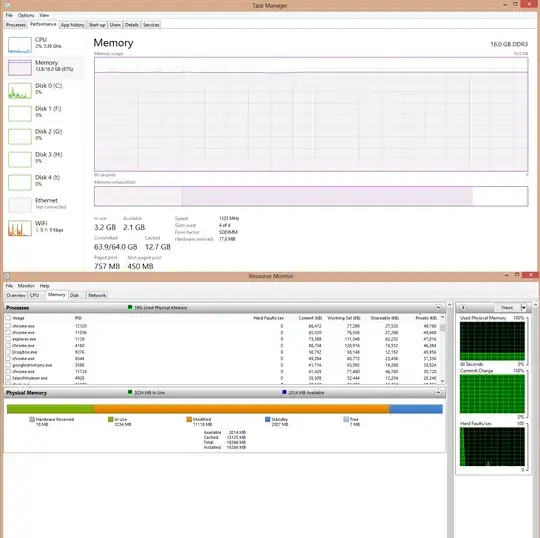This screenshot has height=538, width=540.
Task: Toggle the select-all Image checkbox in header
Action: pos(8,318)
